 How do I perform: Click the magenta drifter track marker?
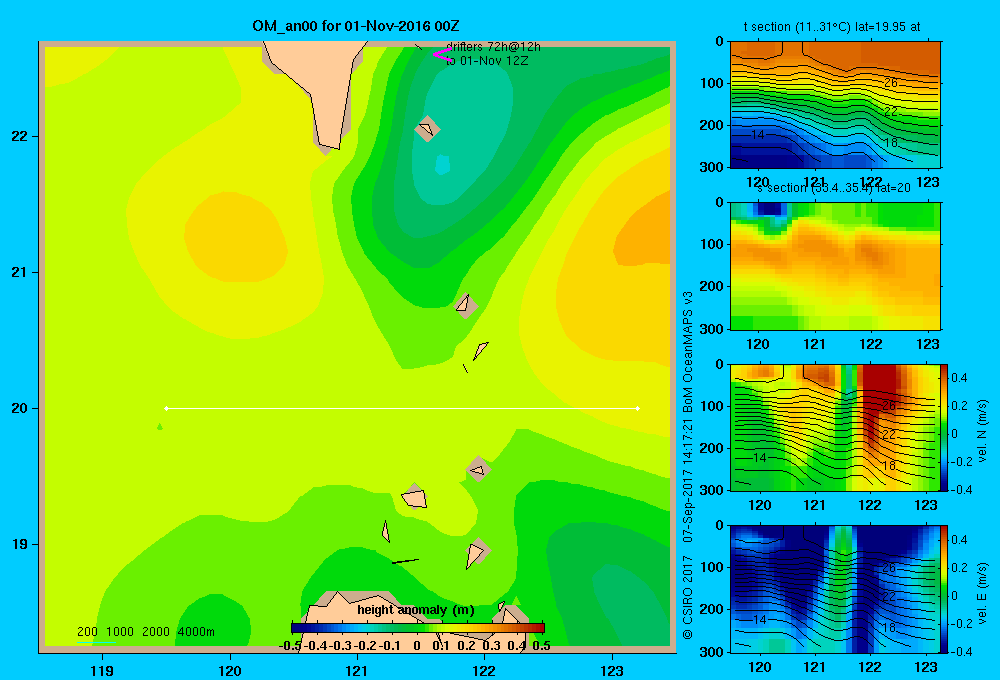pos(442,54)
